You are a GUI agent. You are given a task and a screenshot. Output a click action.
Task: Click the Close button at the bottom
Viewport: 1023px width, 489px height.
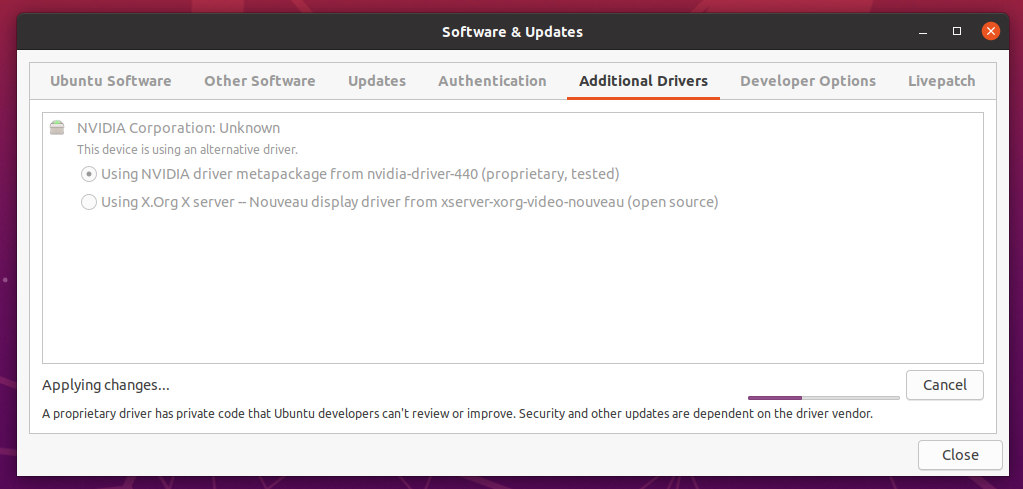tap(960, 454)
